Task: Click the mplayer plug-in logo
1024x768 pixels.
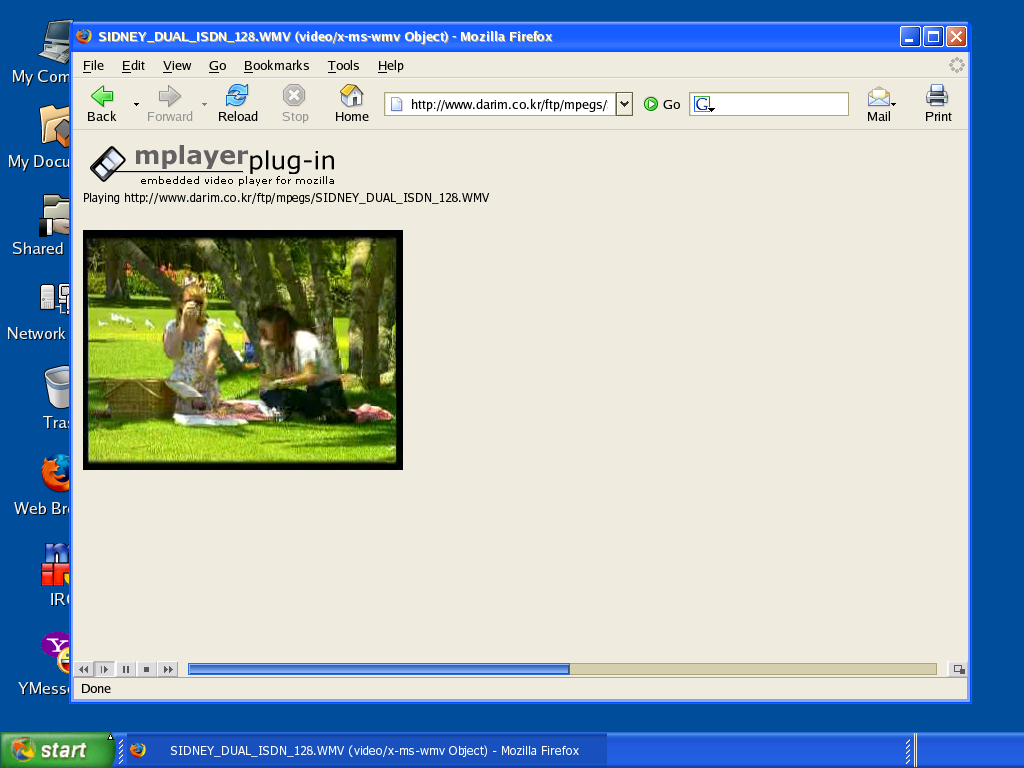Action: coord(212,165)
